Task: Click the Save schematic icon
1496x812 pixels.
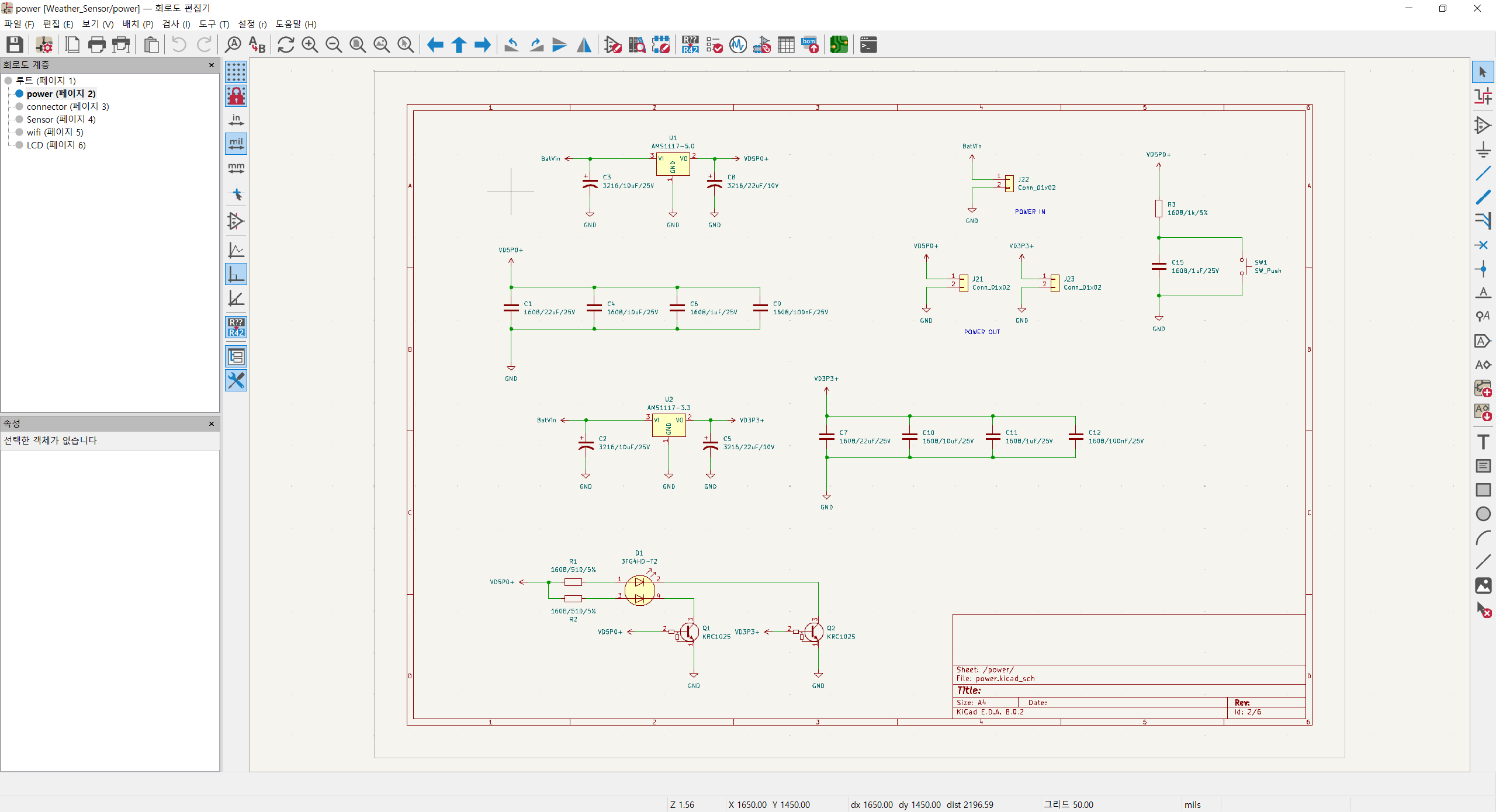Action: pos(15,45)
